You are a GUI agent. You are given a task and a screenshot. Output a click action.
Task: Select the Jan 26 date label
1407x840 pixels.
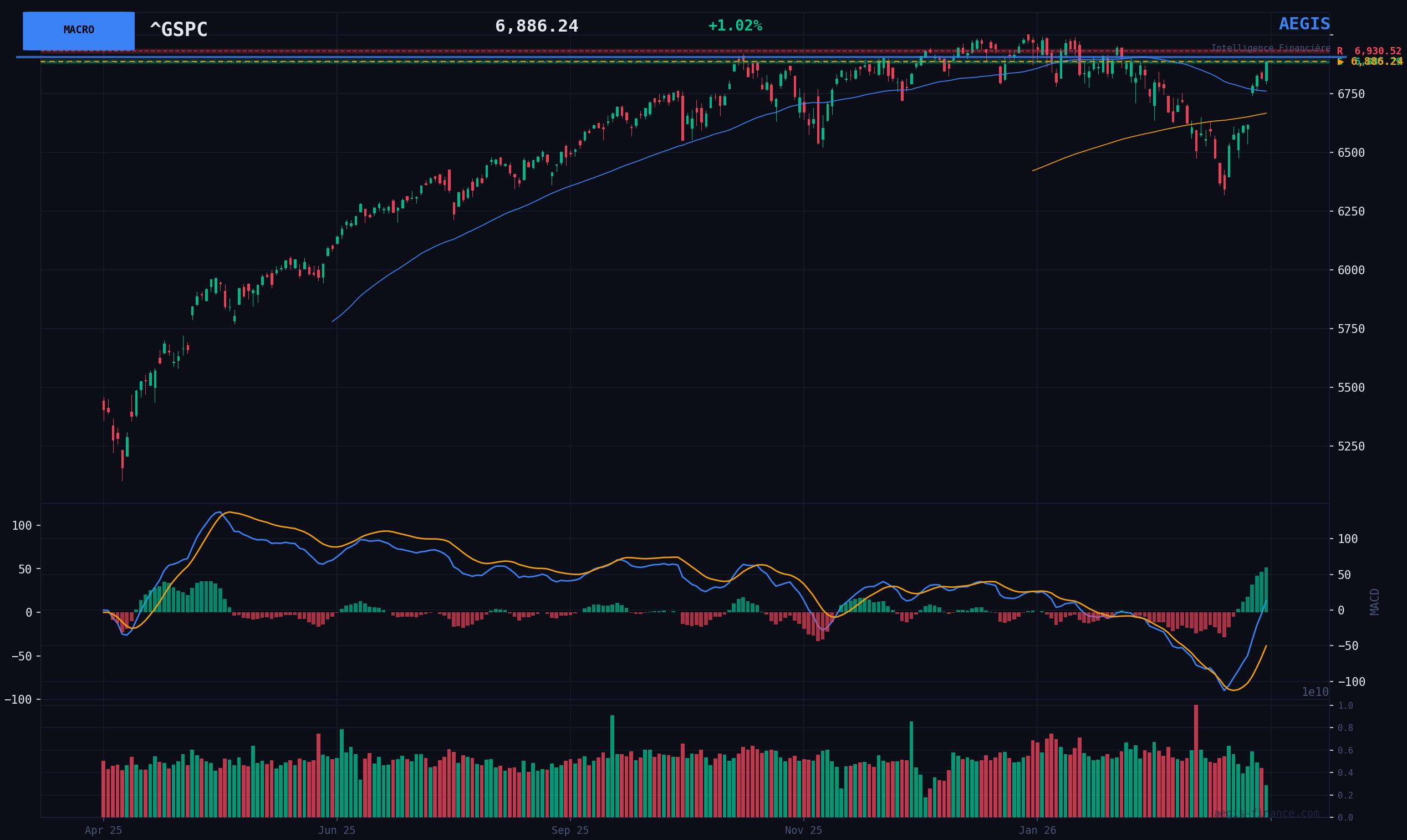click(x=1037, y=831)
